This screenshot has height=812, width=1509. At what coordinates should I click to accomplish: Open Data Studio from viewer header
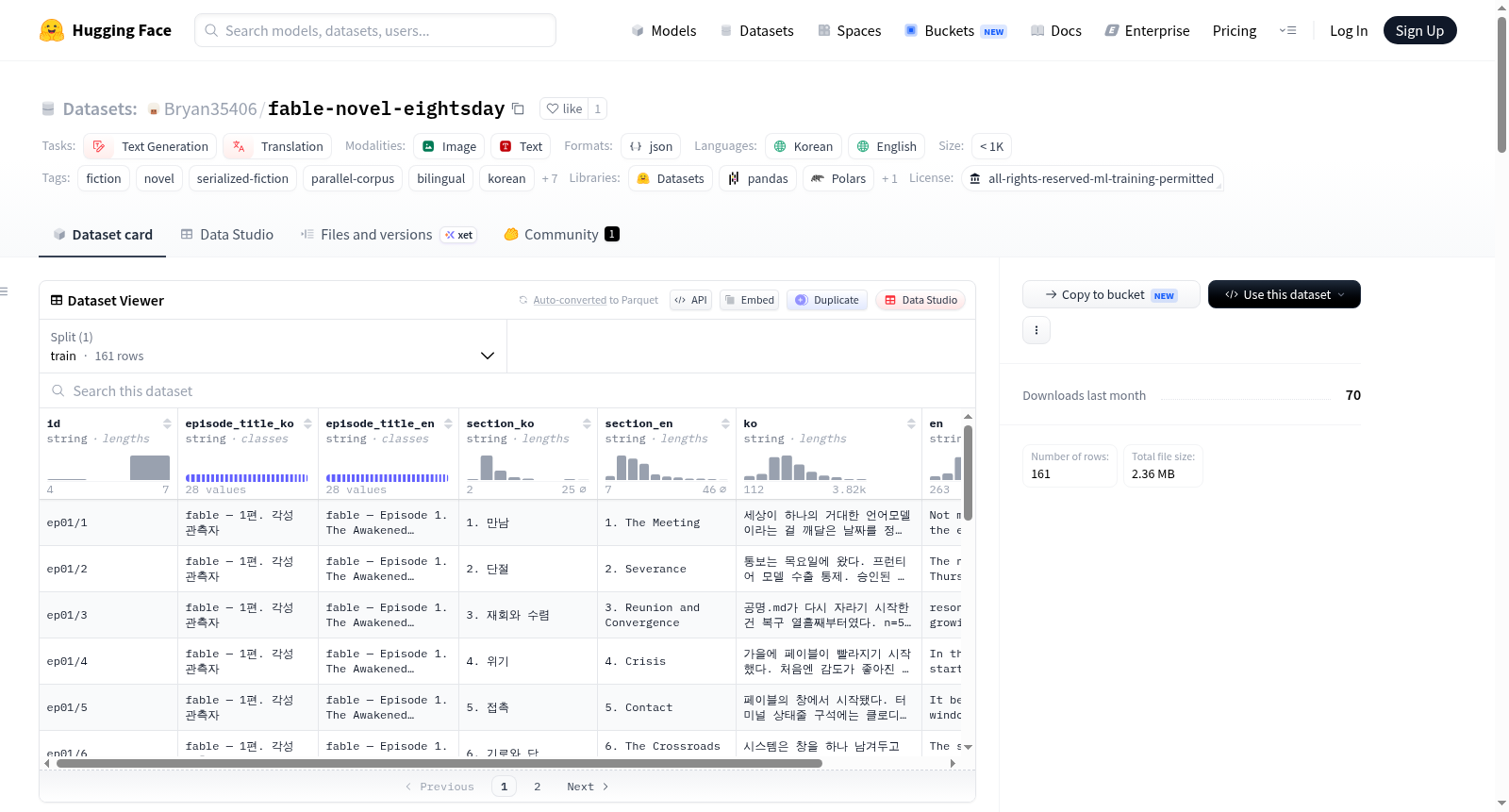click(920, 300)
